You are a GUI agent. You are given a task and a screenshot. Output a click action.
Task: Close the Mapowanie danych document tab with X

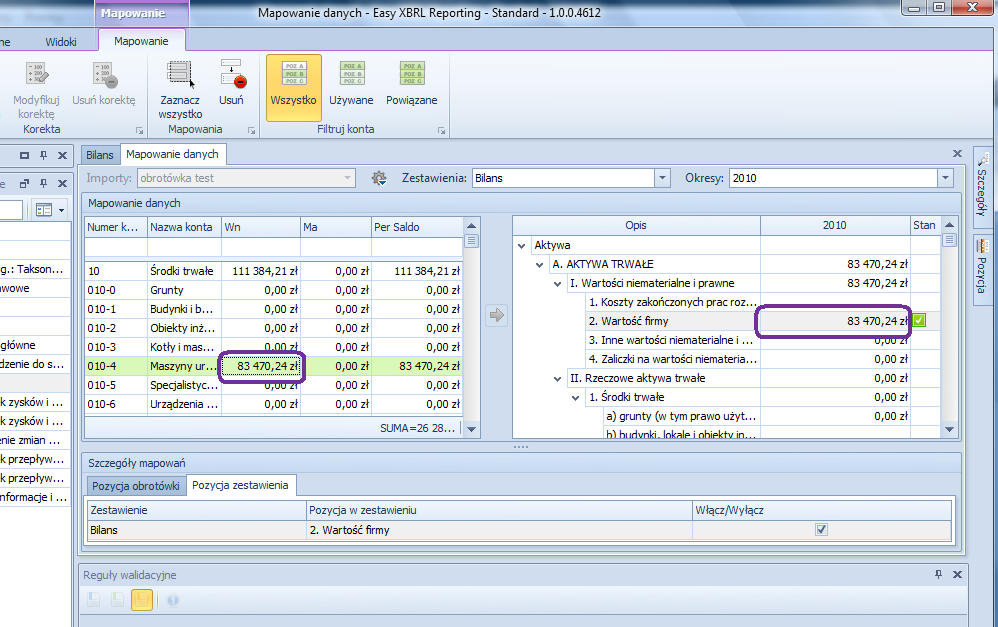pyautogui.click(x=957, y=154)
